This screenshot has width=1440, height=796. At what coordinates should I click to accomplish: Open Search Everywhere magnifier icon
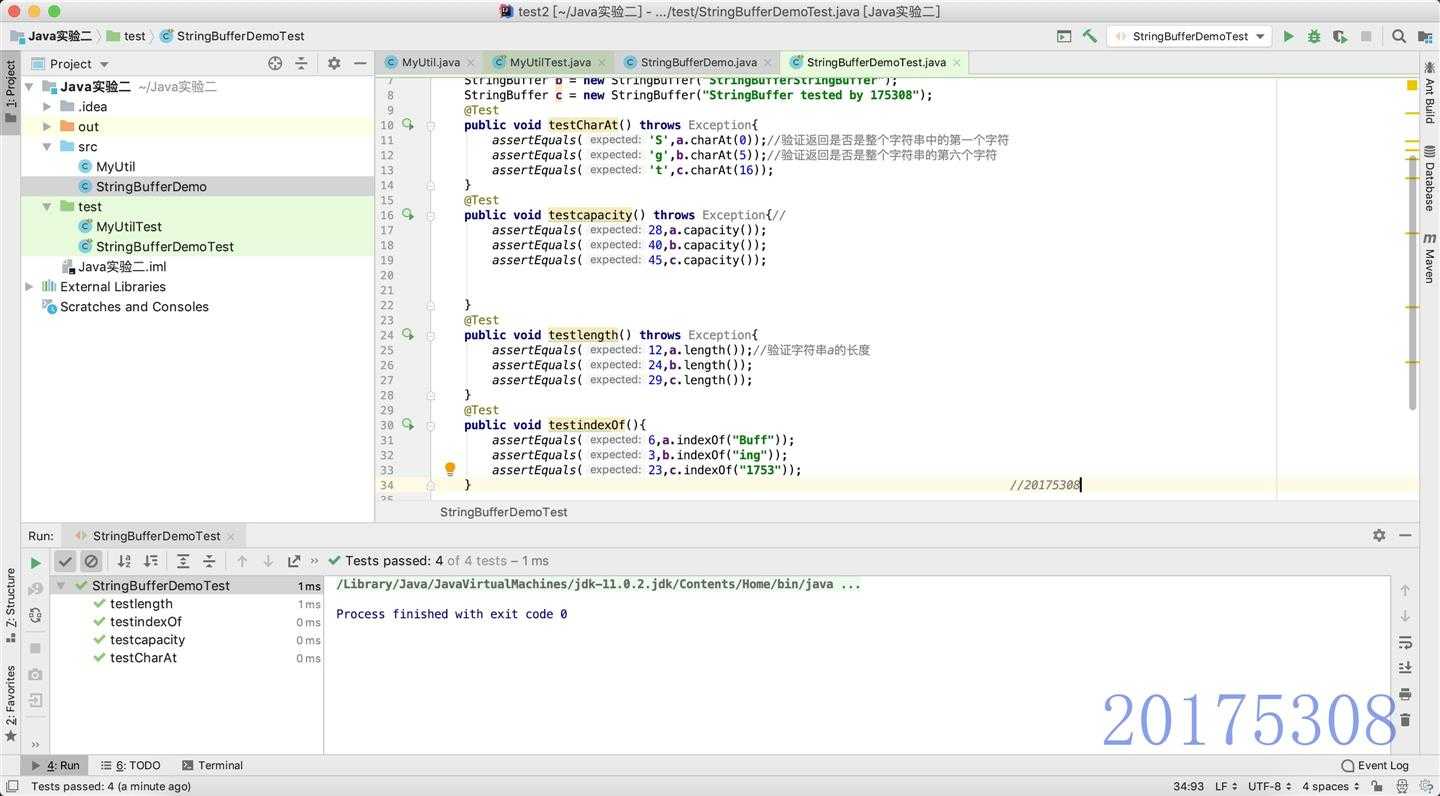point(1399,36)
